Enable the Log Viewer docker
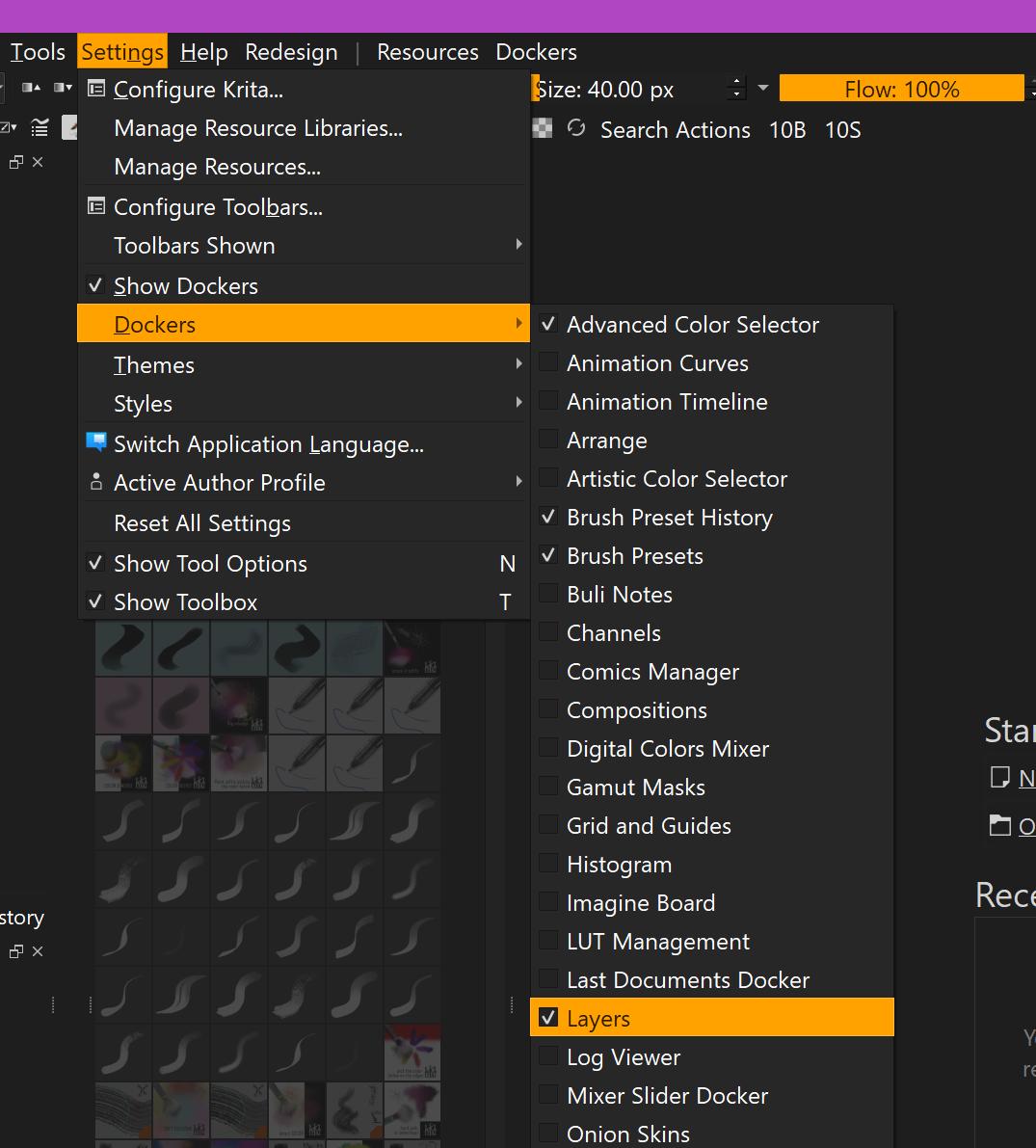 coord(711,1056)
